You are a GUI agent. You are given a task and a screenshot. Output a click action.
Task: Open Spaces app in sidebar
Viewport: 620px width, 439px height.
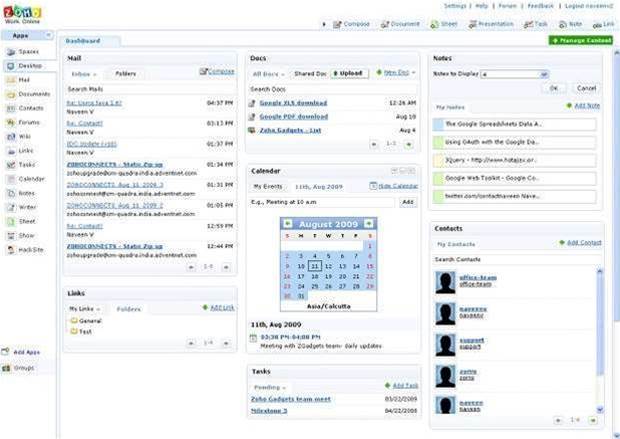[x=24, y=52]
